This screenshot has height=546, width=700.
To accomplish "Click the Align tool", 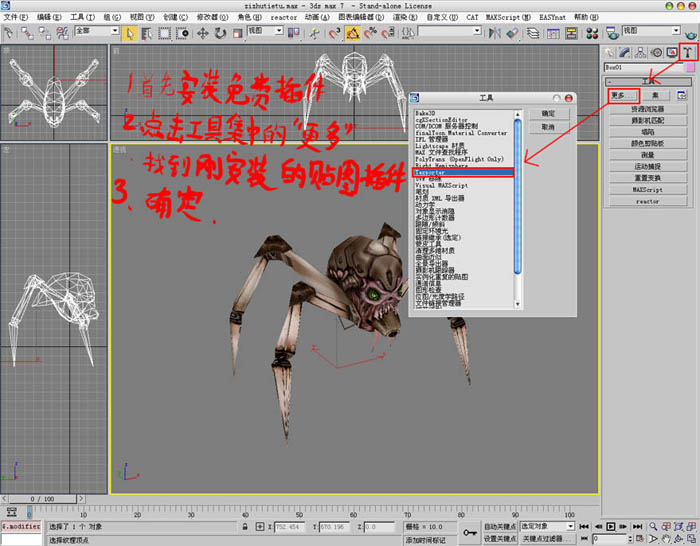I will 512,33.
